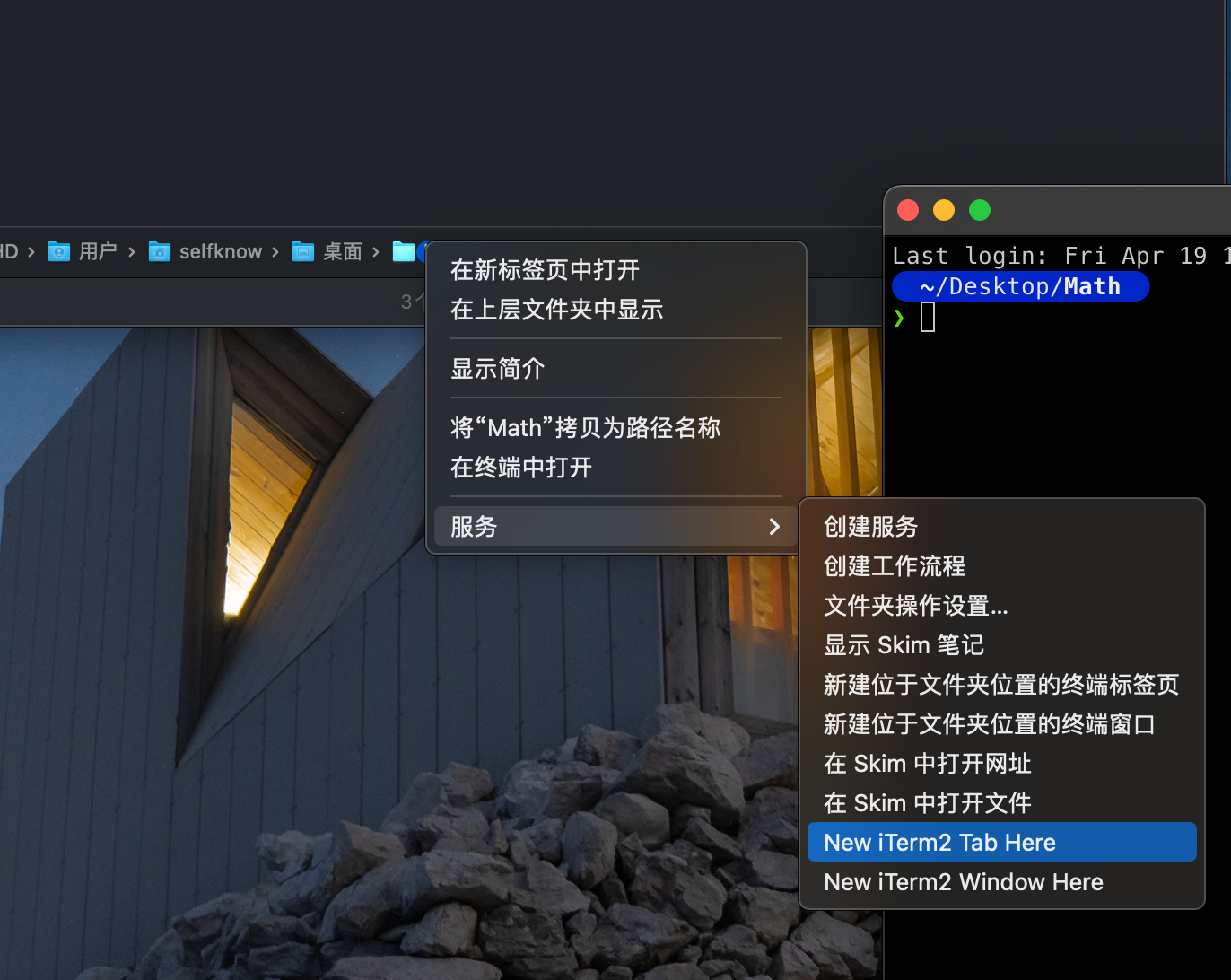This screenshot has height=980, width=1231.
Task: Choose 在上层文件夹中显示 menu entry
Action: point(556,310)
